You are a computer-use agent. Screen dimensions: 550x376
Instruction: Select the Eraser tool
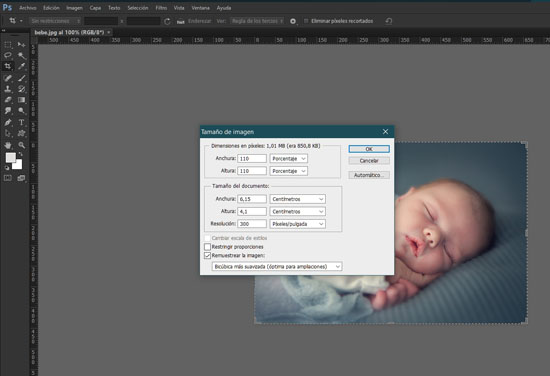[x=8, y=100]
